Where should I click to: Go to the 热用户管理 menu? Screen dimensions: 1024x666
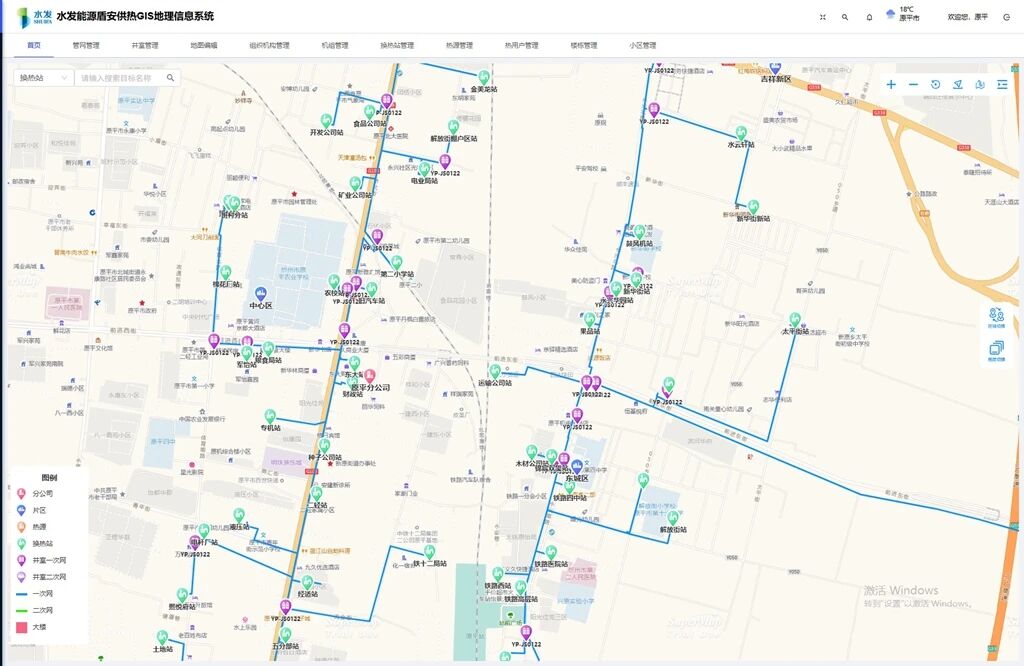tap(521, 45)
